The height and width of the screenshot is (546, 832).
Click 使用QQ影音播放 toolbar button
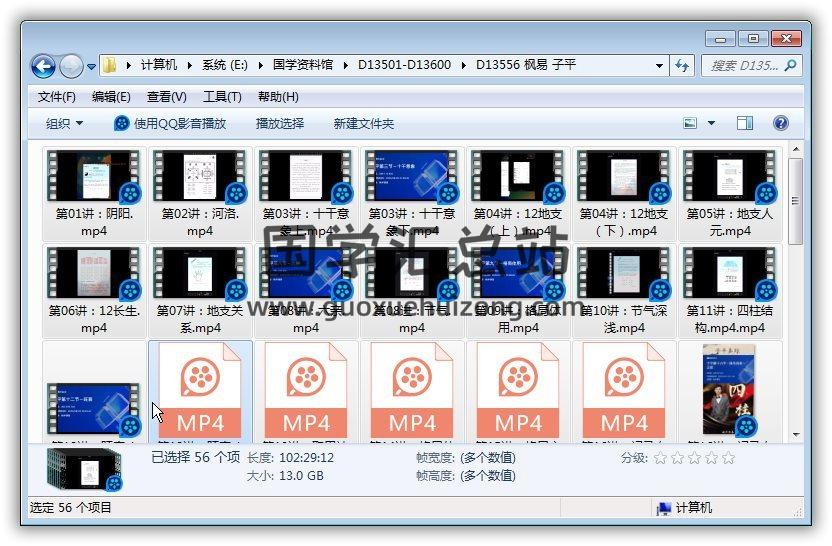coord(170,124)
